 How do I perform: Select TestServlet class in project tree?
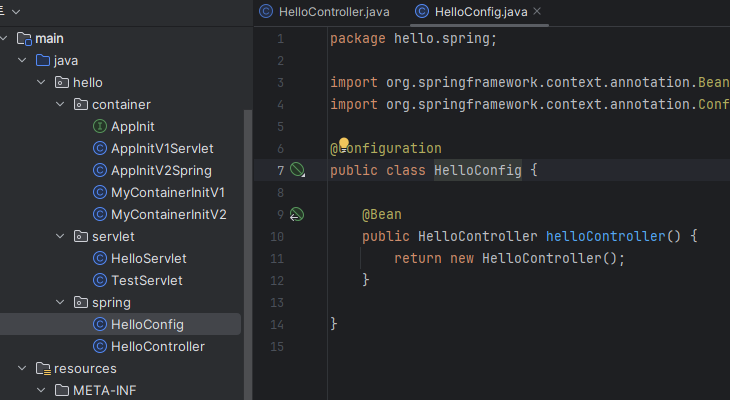point(147,280)
